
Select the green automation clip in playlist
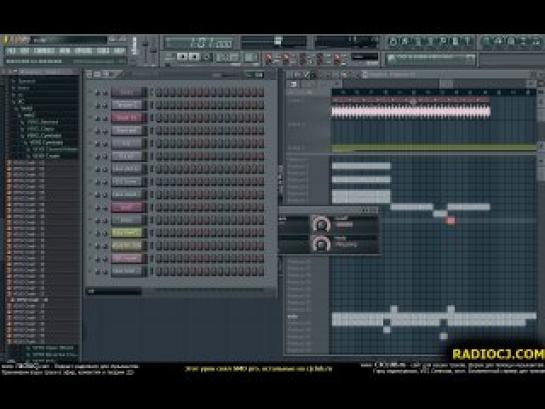(x=433, y=148)
